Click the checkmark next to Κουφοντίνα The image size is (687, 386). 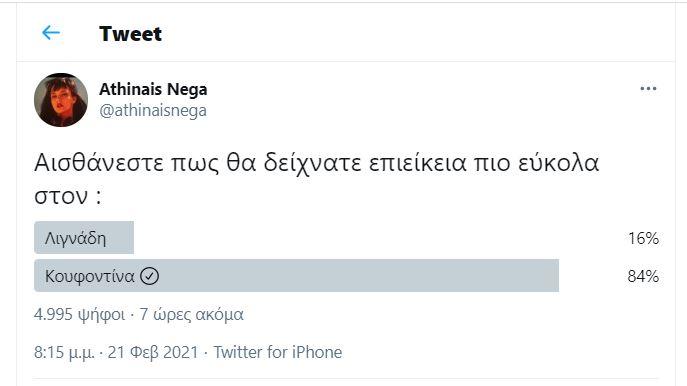point(149,276)
